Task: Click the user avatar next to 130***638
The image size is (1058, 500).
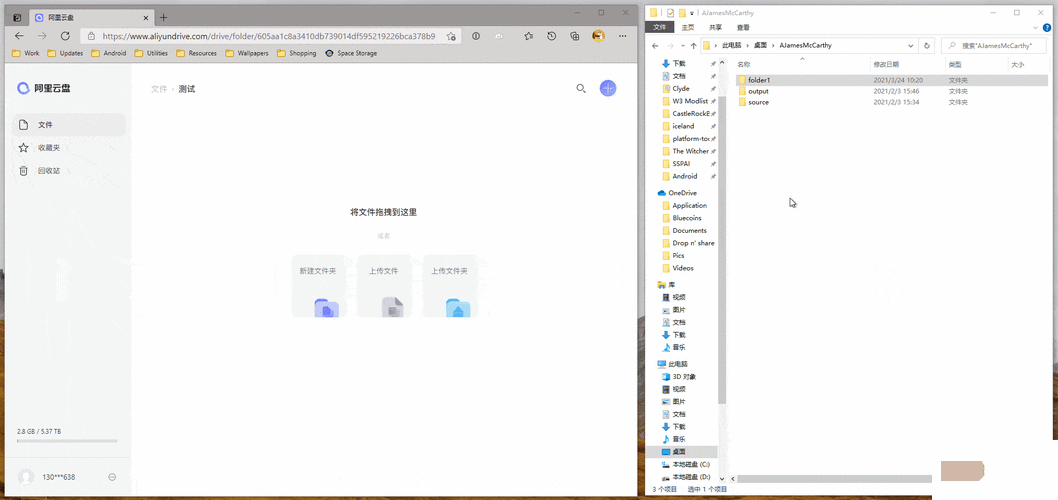Action: pyautogui.click(x=26, y=477)
